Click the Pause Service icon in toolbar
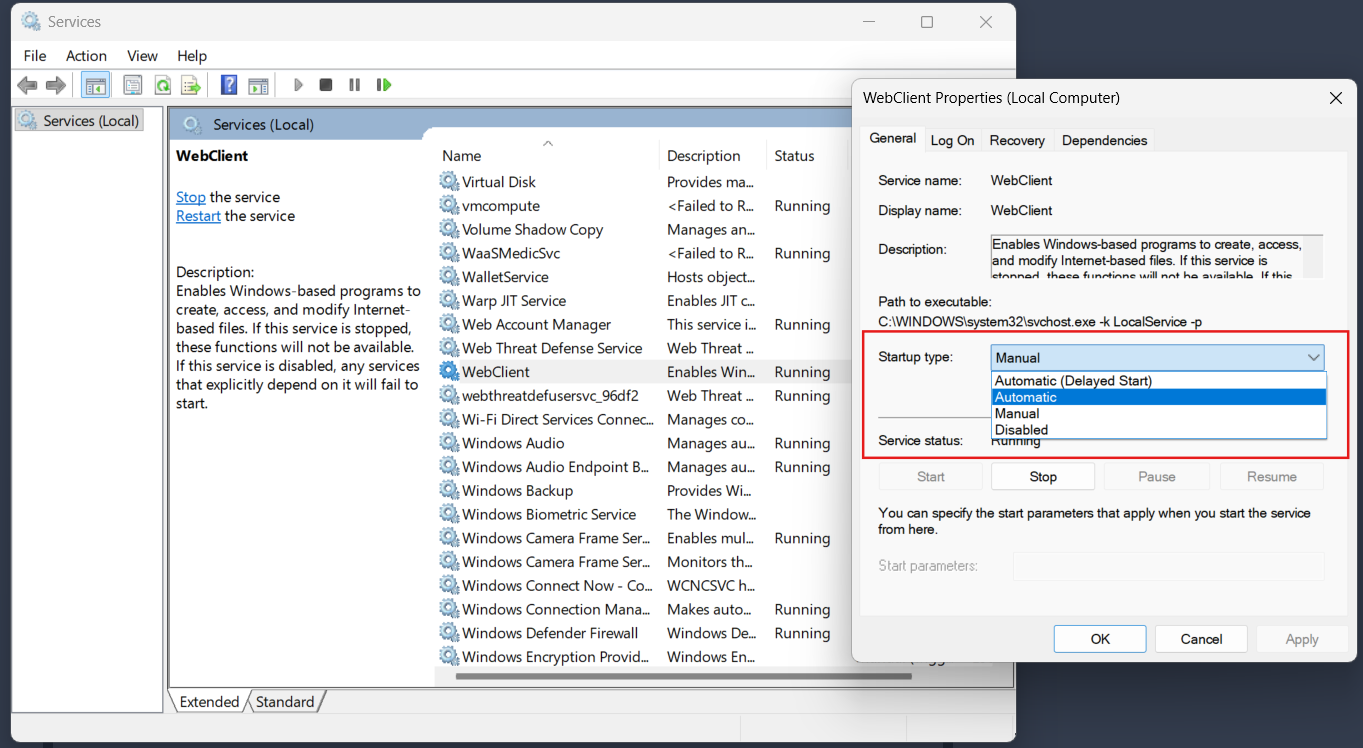Screen dimensions: 1363x748 click(x=354, y=86)
